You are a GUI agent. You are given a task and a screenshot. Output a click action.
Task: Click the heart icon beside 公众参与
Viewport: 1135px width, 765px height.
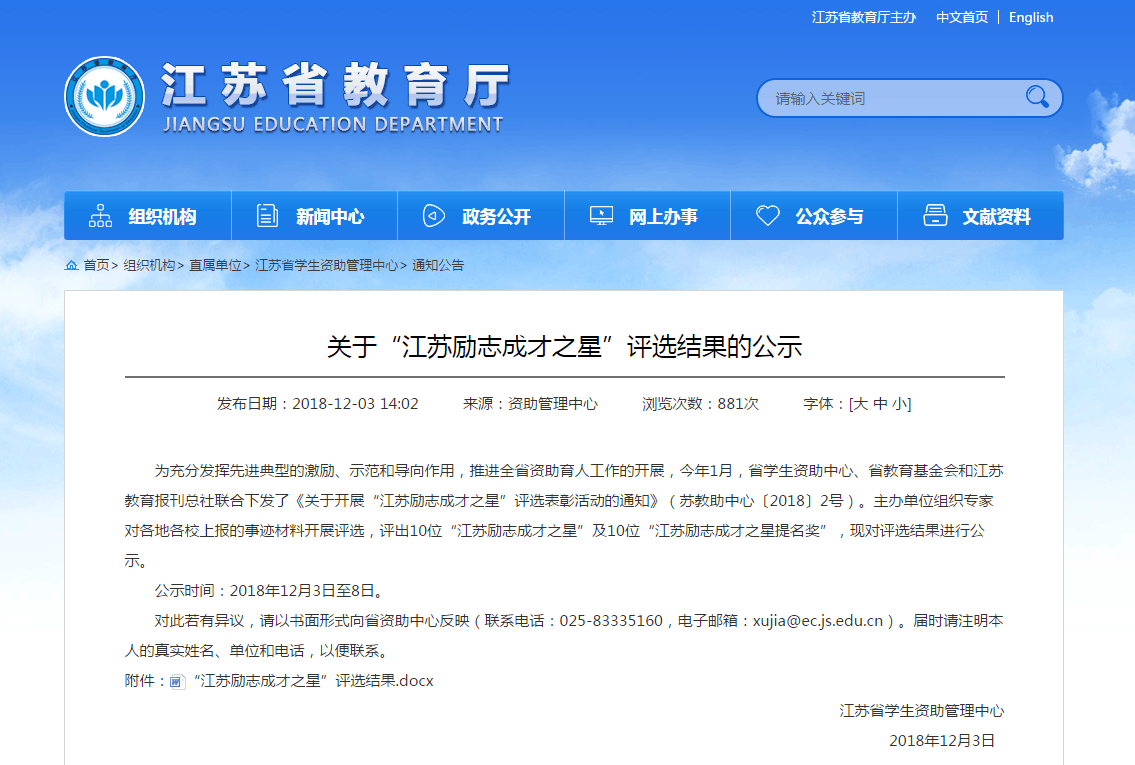pos(767,216)
